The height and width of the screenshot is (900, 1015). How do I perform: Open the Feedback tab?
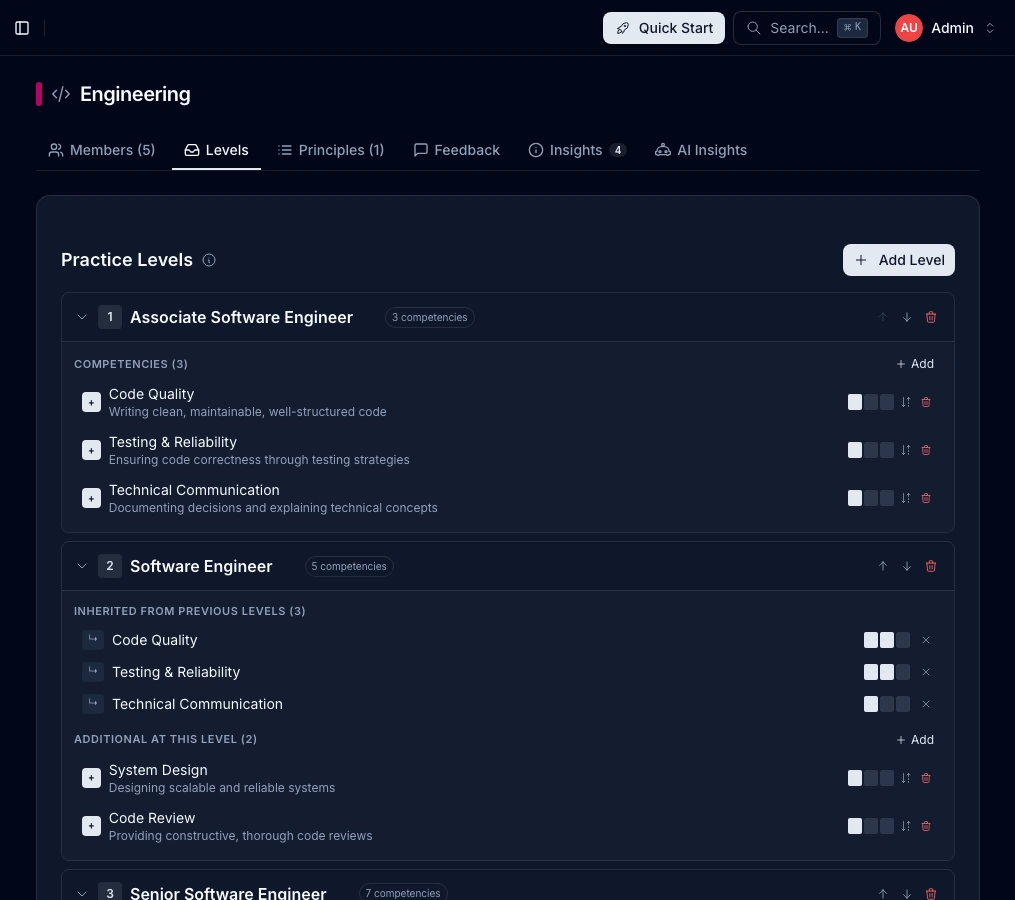[x=456, y=150]
